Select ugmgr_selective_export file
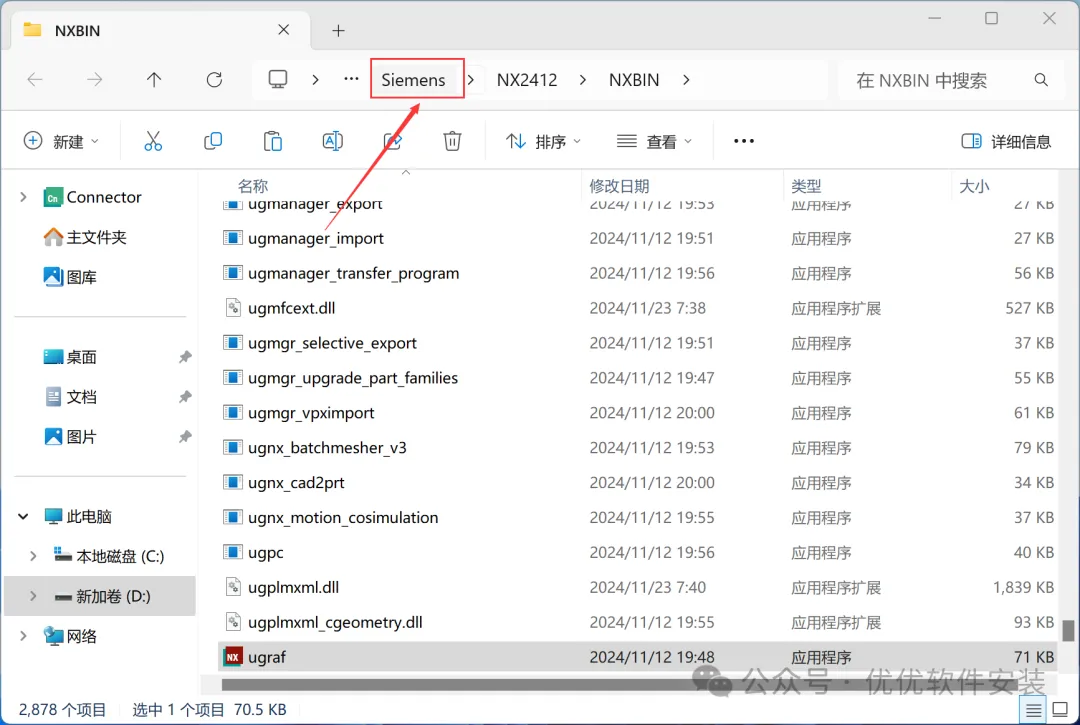1080x725 pixels. pos(638,343)
